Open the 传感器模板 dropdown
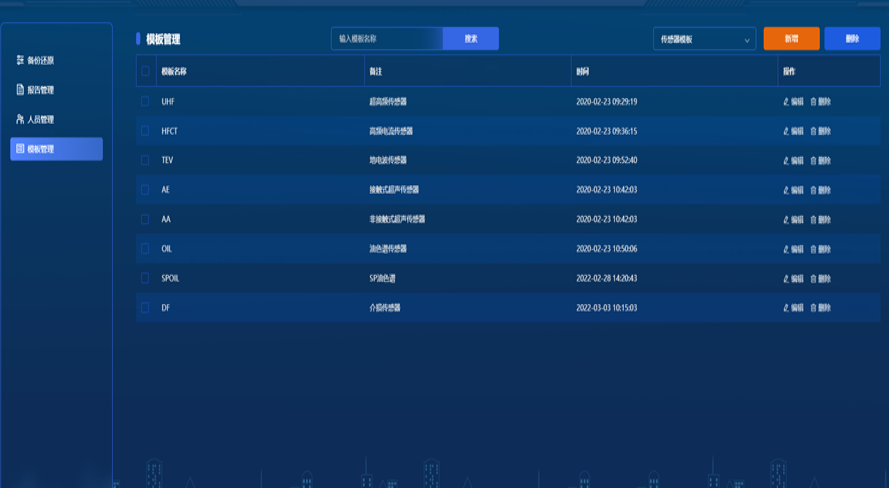 [704, 39]
